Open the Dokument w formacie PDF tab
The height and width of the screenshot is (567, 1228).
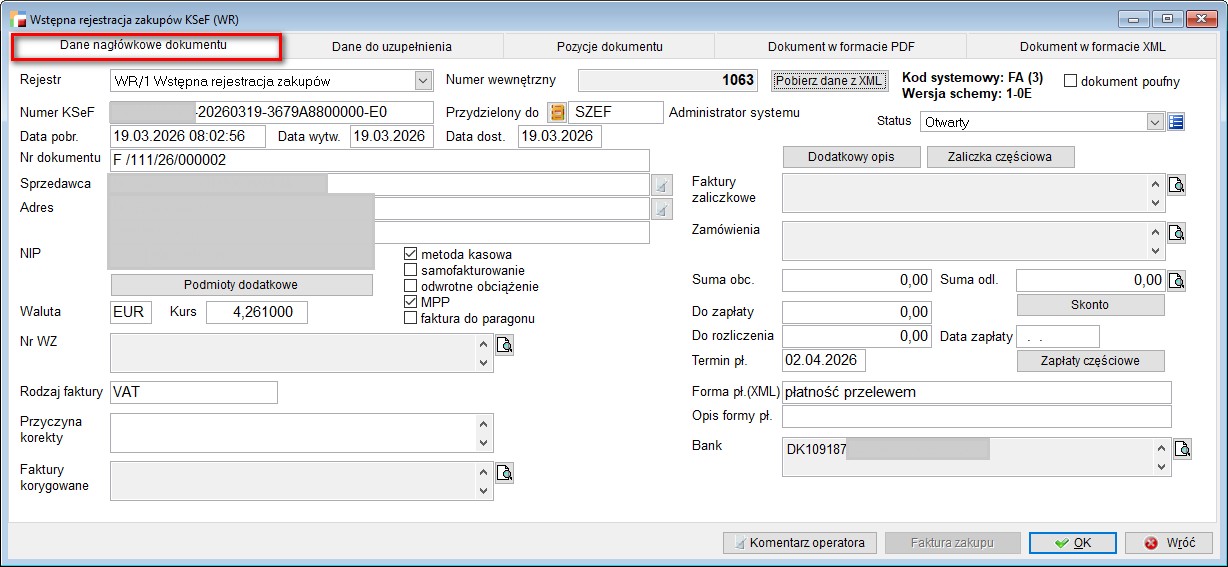pos(840,46)
